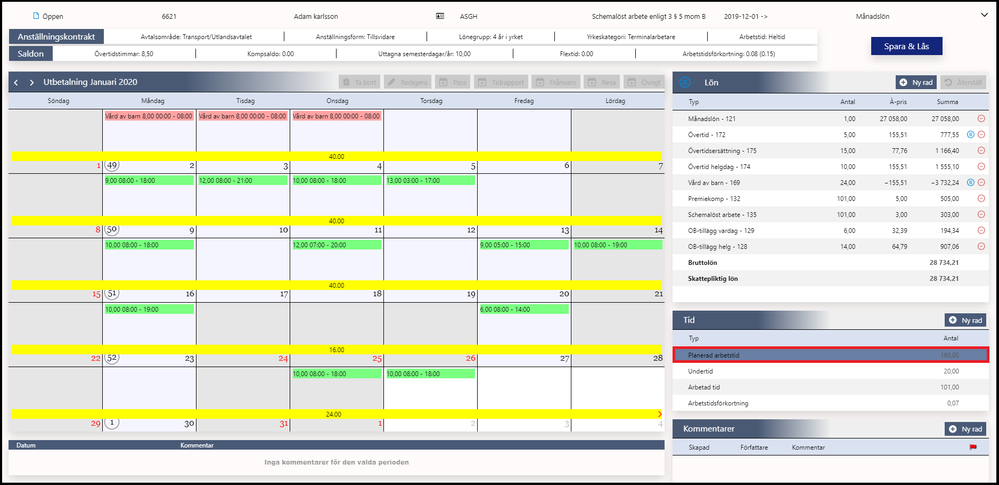Click the Öppen document status icon
Screen dimensions: 999x485
[36, 16]
